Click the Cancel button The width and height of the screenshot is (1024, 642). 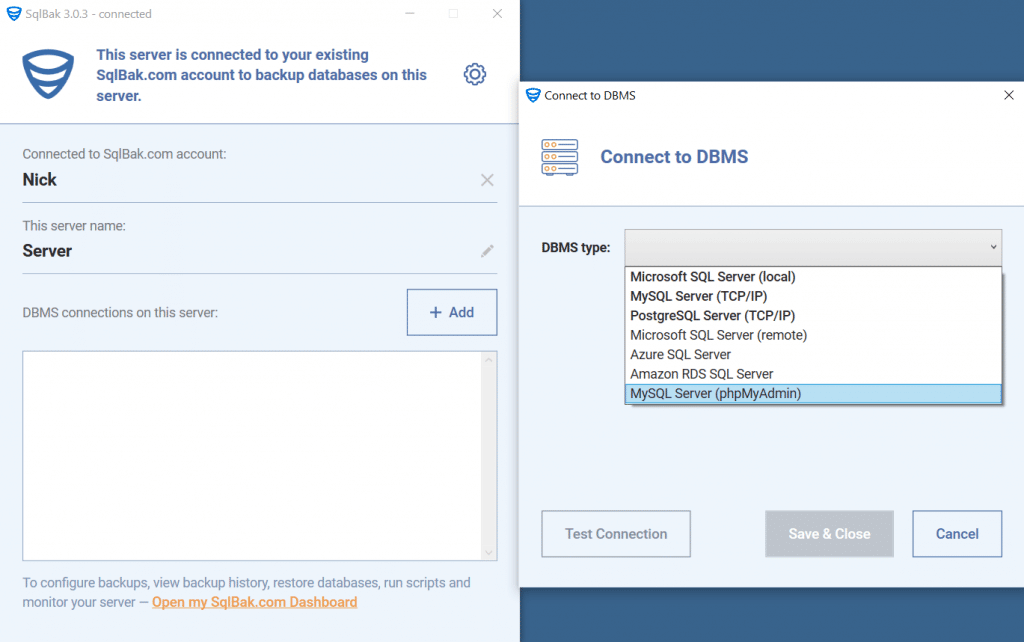click(x=956, y=534)
